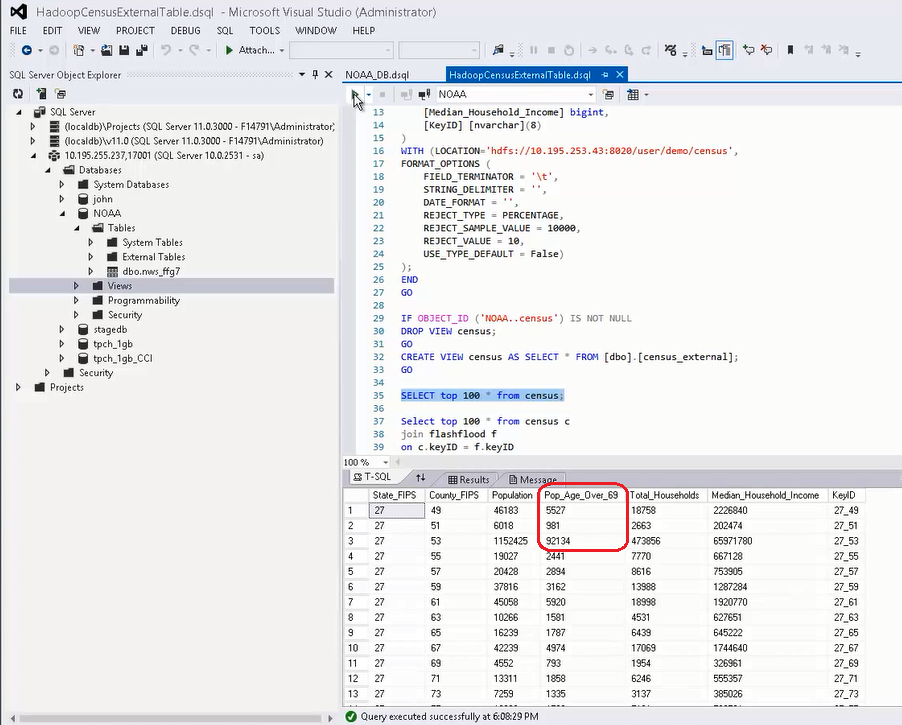Viewport: 902px width, 725px height.
Task: Click the New Project icon in toolbar
Action: point(79,51)
